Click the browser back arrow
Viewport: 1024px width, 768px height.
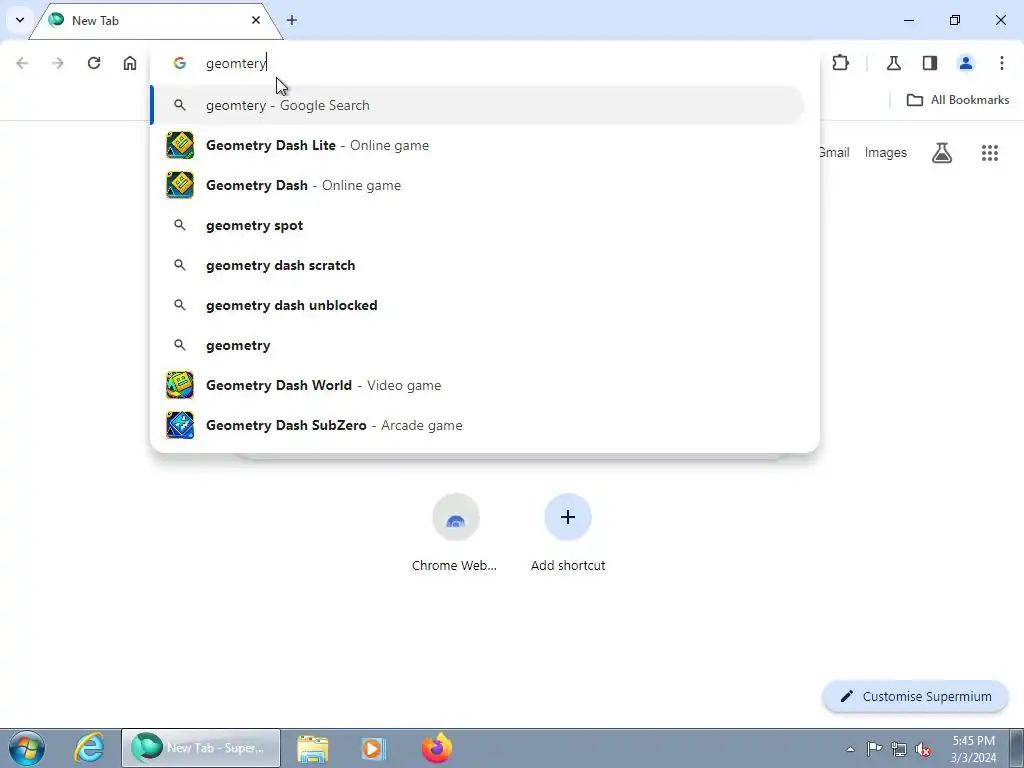click(x=22, y=63)
